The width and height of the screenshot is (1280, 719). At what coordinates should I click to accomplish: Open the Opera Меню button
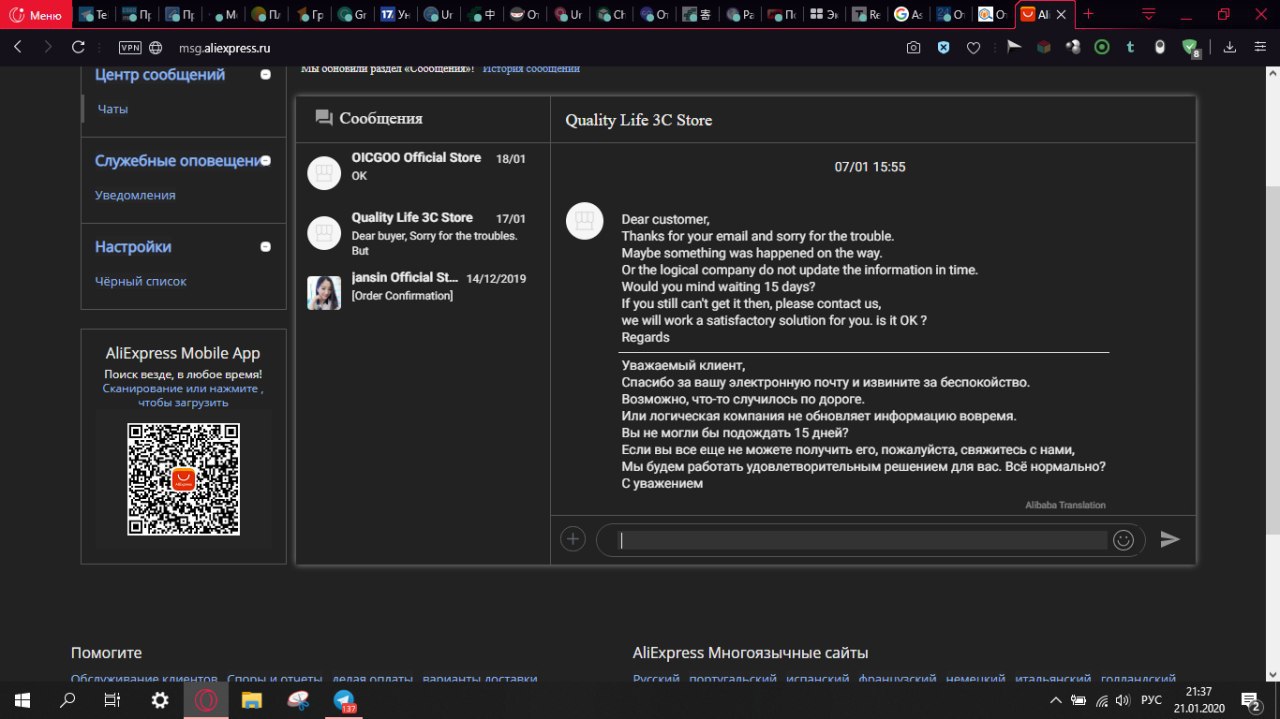(36, 15)
